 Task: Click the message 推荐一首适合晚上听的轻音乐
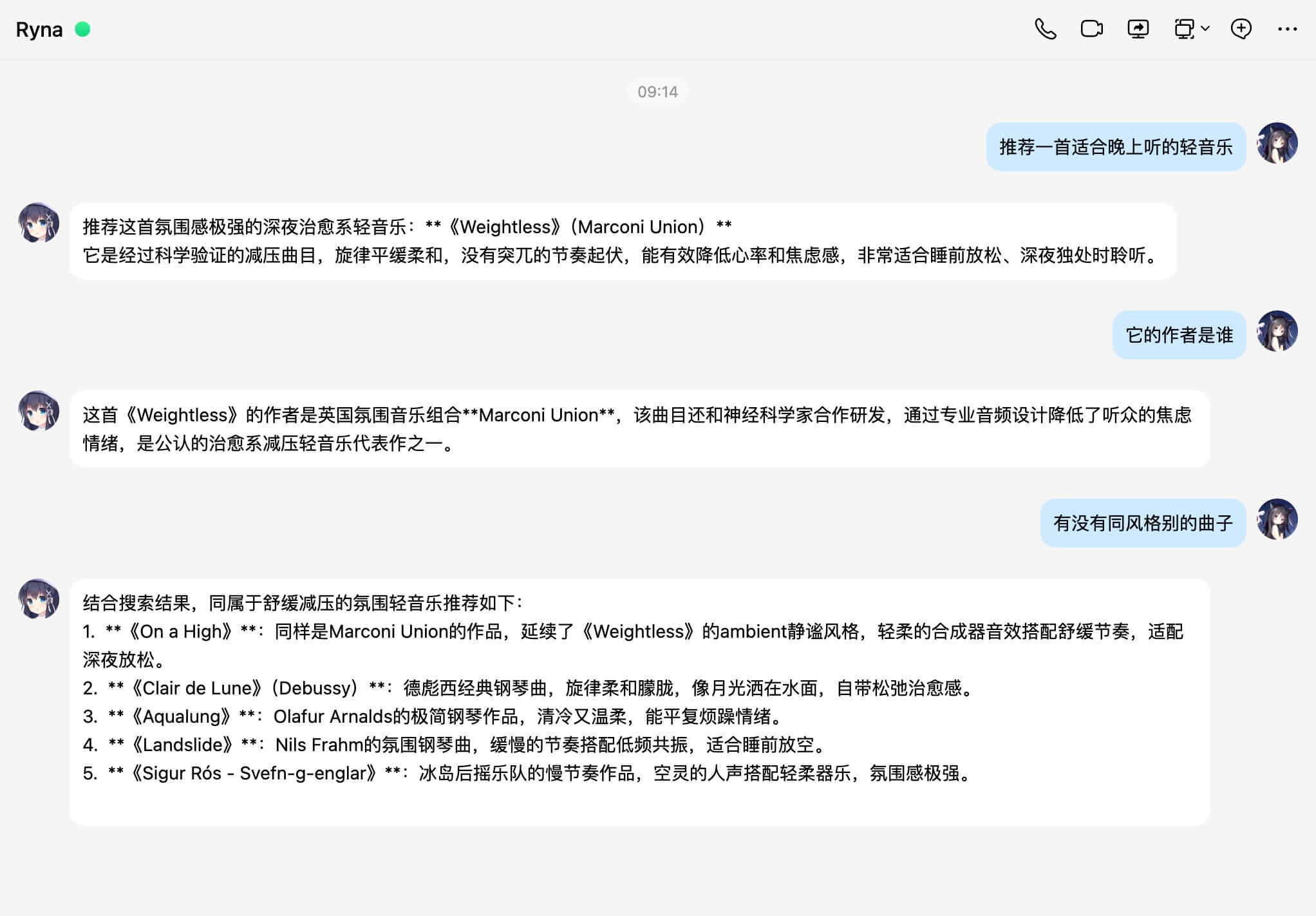pos(1116,147)
